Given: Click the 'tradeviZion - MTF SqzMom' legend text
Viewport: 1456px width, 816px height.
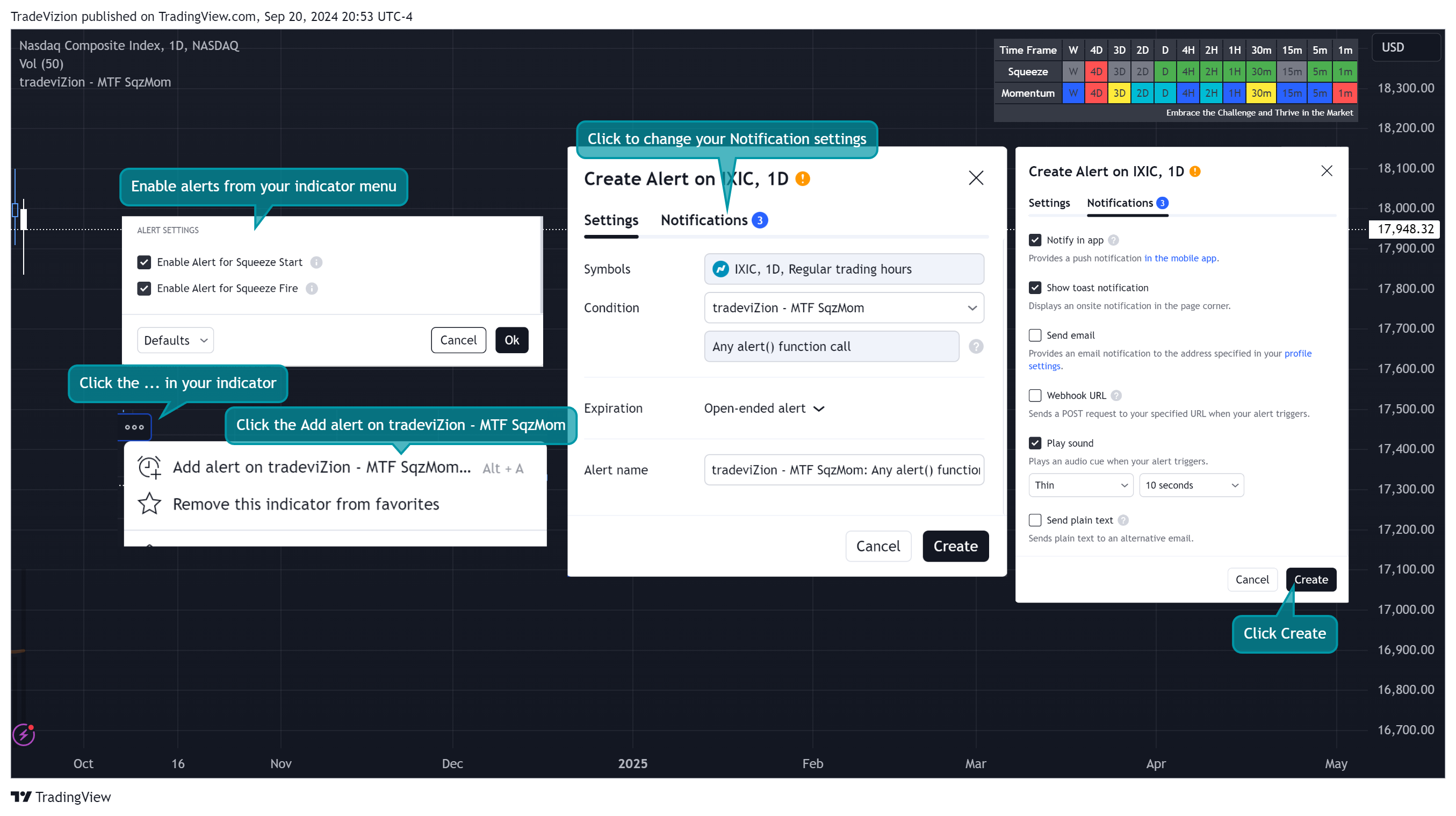Looking at the screenshot, I should (x=95, y=83).
